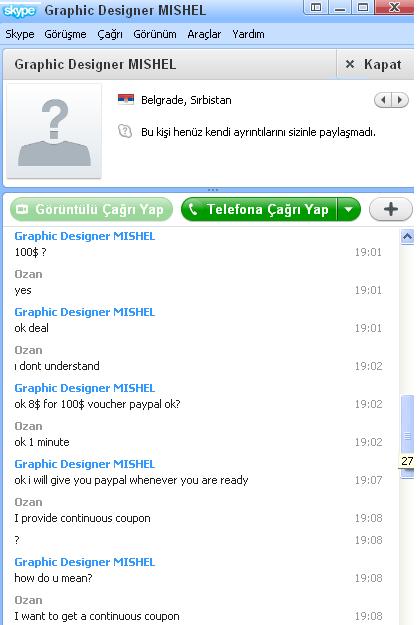Click scrollbar up arrow in chat
The height and width of the screenshot is (625, 417).
click(x=407, y=237)
